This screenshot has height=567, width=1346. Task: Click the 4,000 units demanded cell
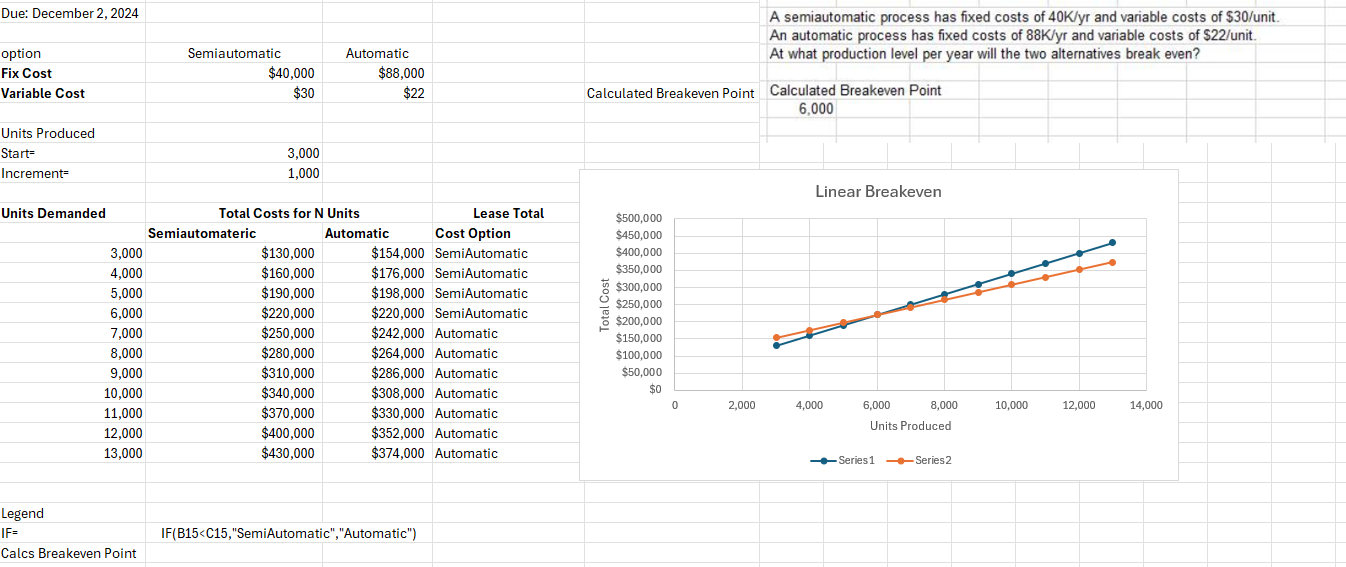pyautogui.click(x=125, y=273)
